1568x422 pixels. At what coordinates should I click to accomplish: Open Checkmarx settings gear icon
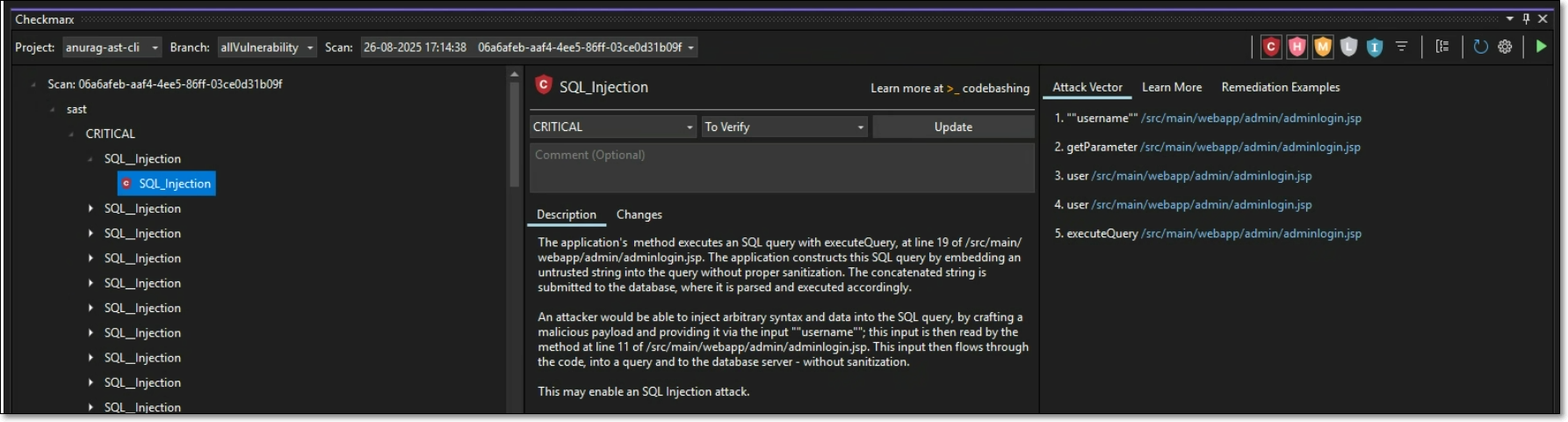[x=1506, y=47]
